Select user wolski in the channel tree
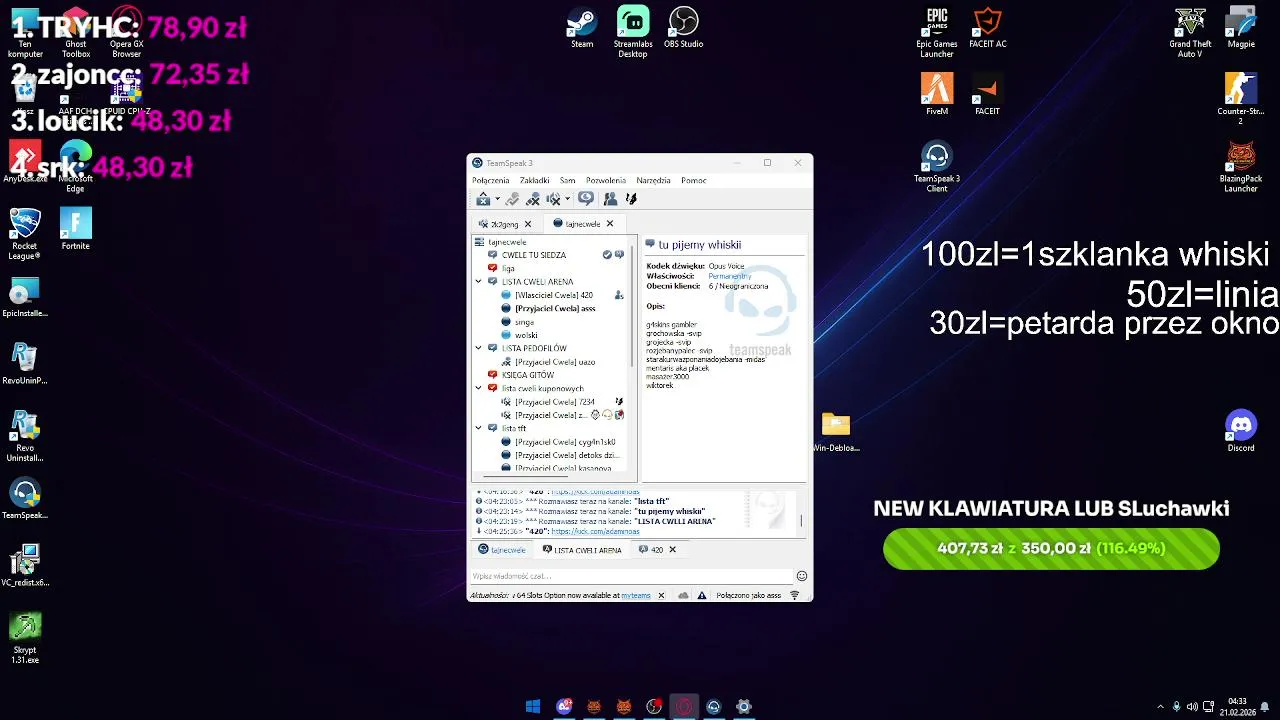This screenshot has width=1280, height=720. click(x=526, y=335)
